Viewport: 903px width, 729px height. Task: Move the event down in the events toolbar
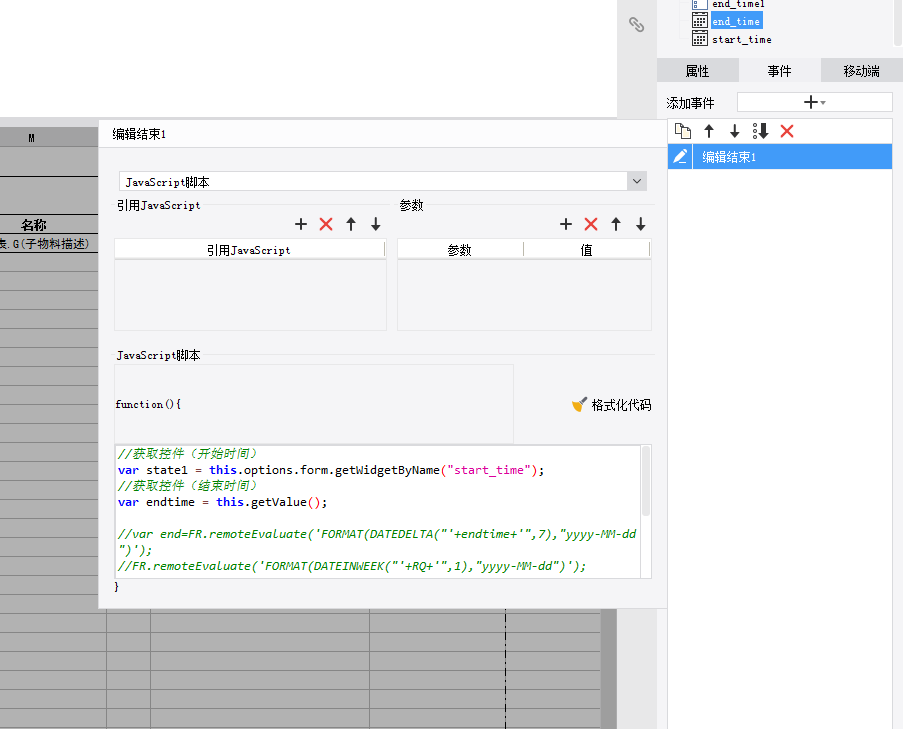pos(734,131)
